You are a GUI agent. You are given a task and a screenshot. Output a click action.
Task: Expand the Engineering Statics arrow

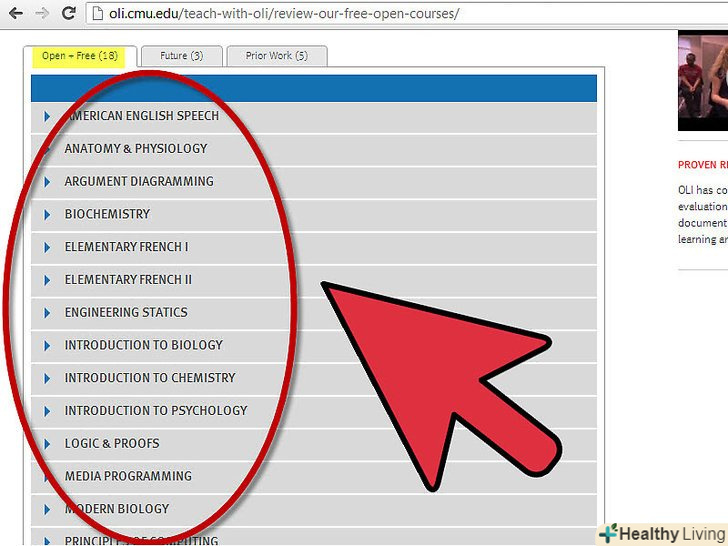coord(47,313)
